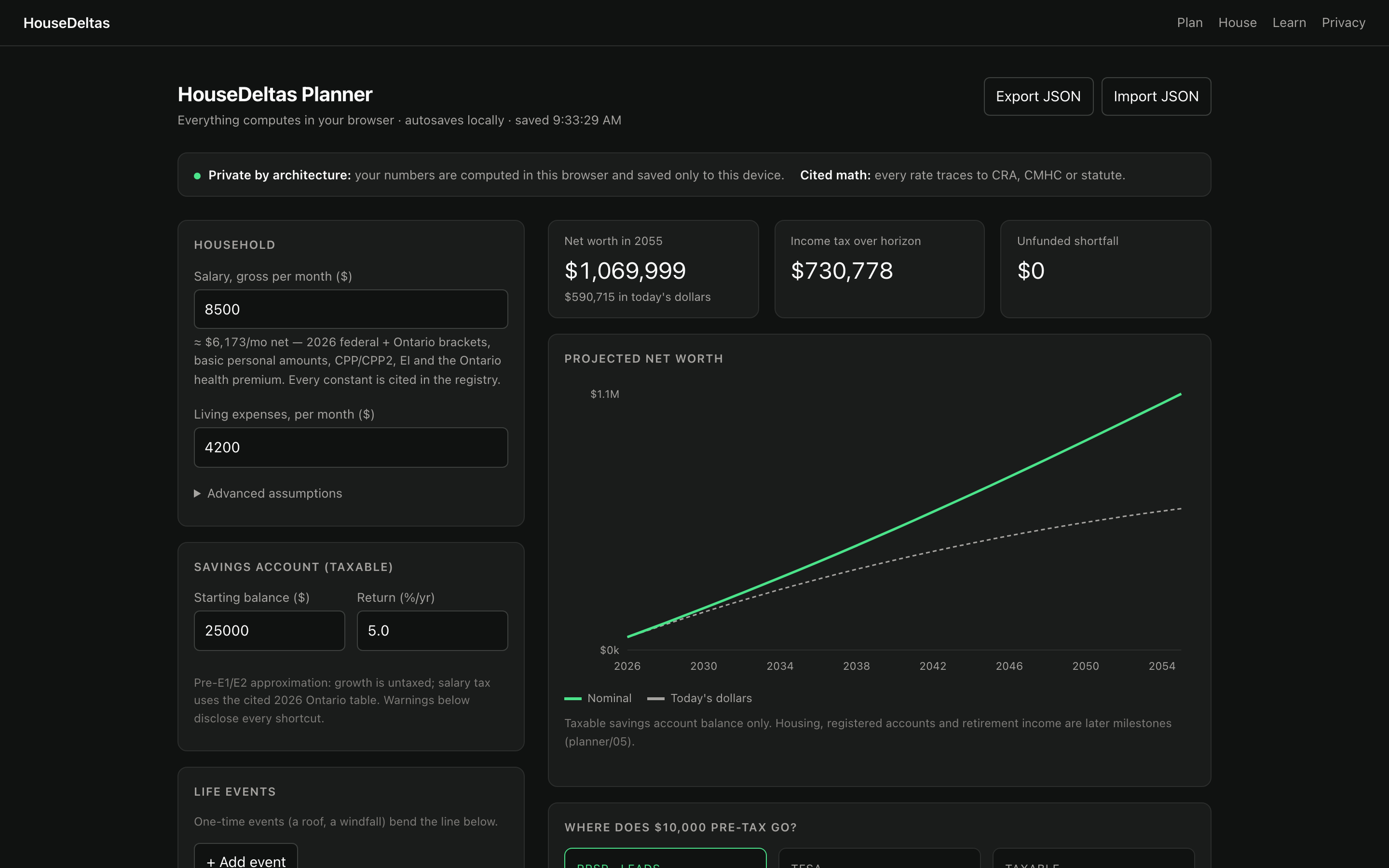This screenshot has width=1389, height=868.
Task: Click the PROJECTED NET WORTH heading
Action: (x=643, y=359)
